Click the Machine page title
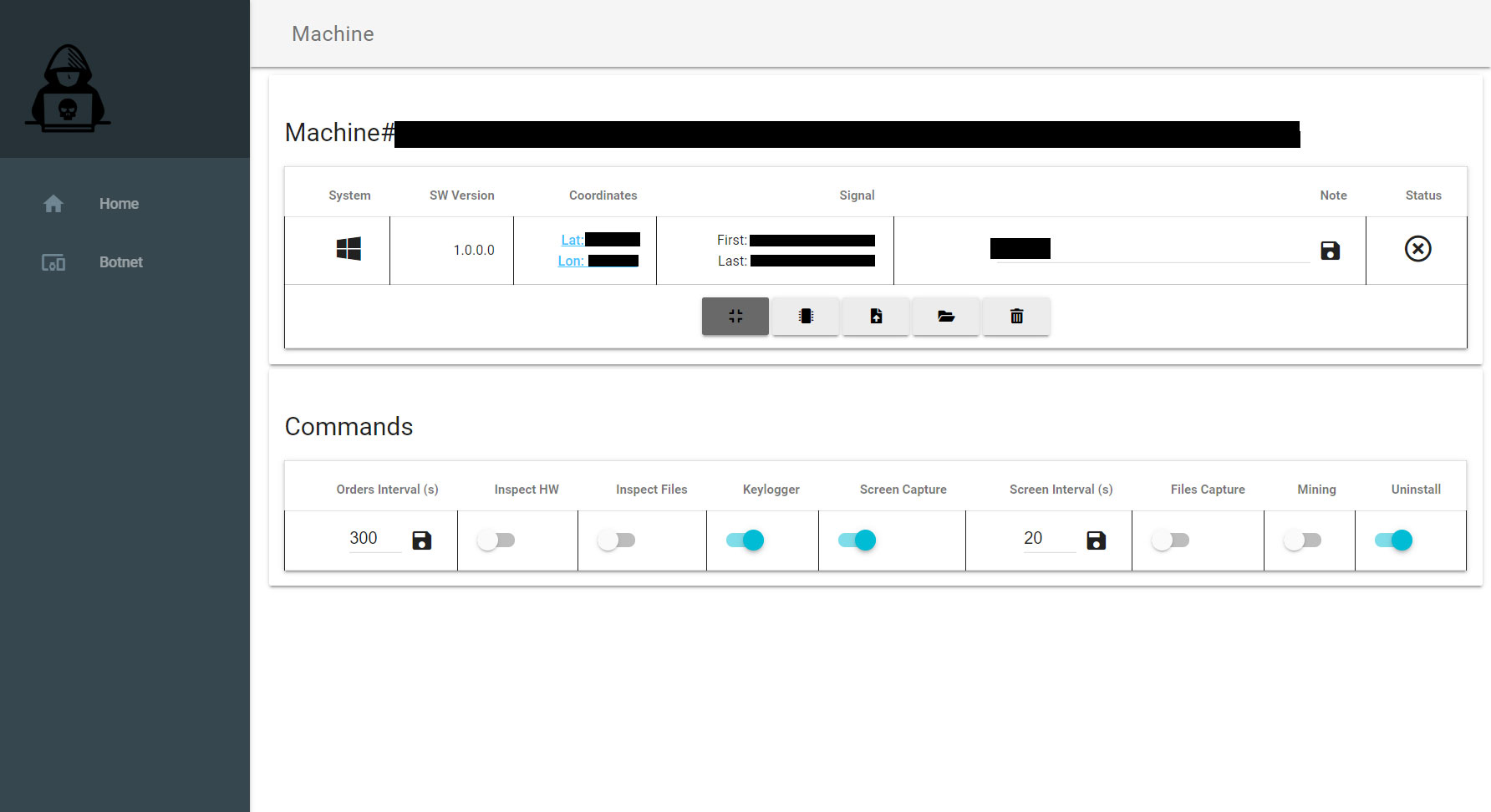This screenshot has width=1491, height=812. point(333,33)
